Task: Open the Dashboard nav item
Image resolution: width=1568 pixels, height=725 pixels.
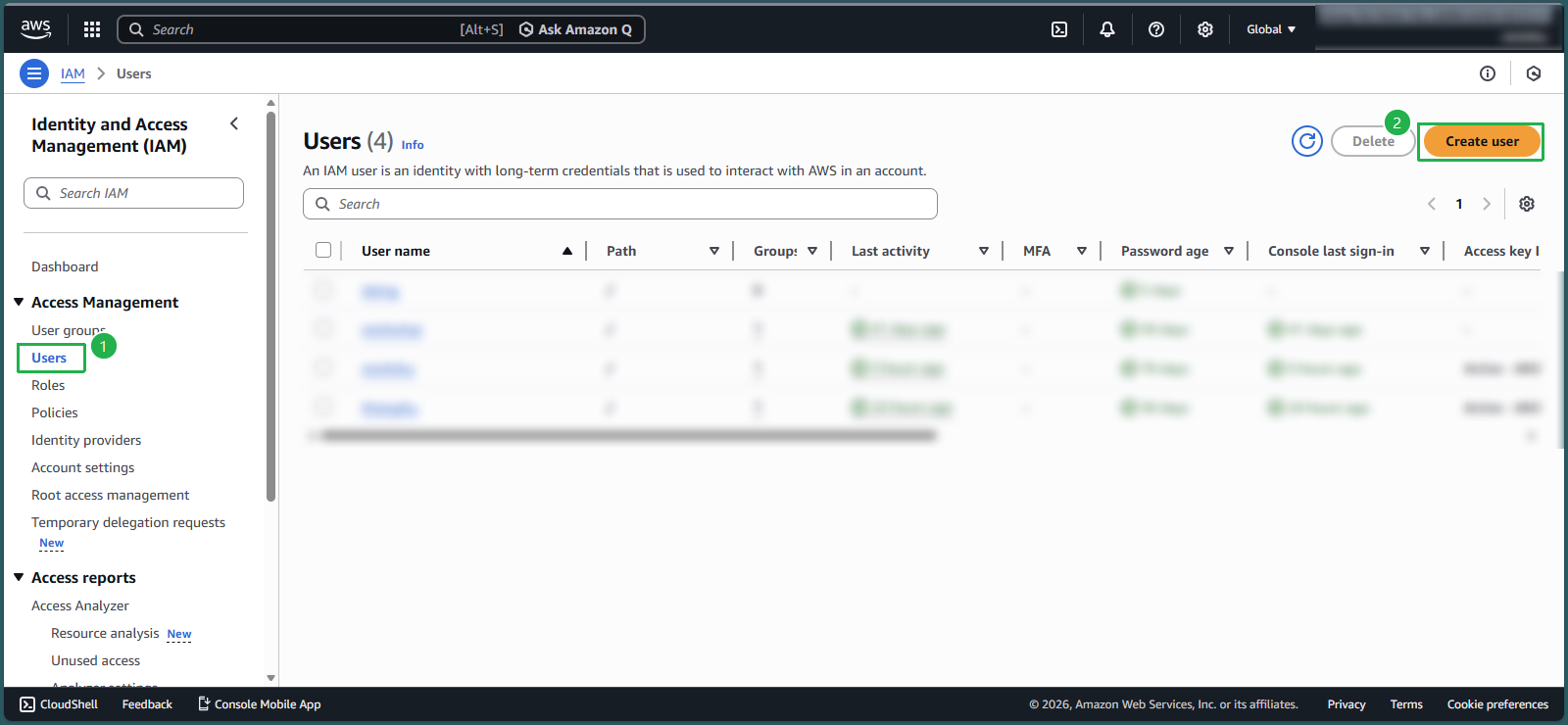Action: (65, 266)
